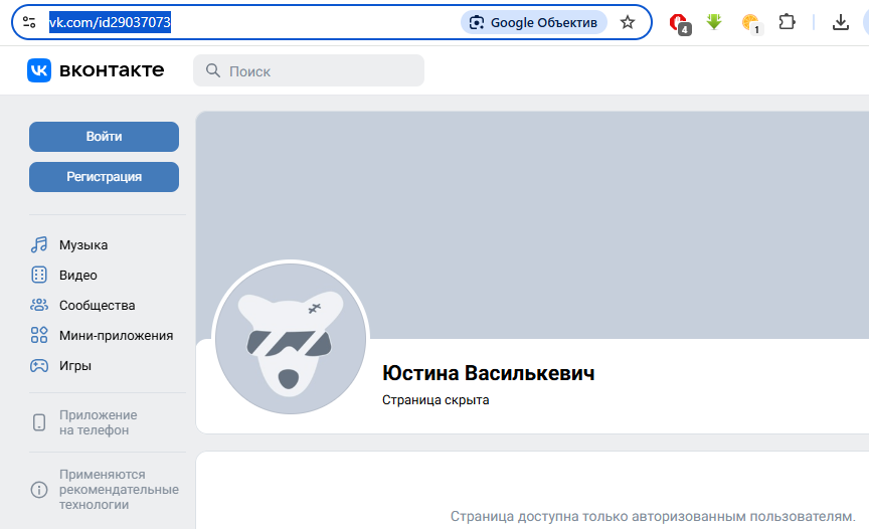Open the red extension with badge 4
Viewport: 870px width, 529px height.
[679, 22]
